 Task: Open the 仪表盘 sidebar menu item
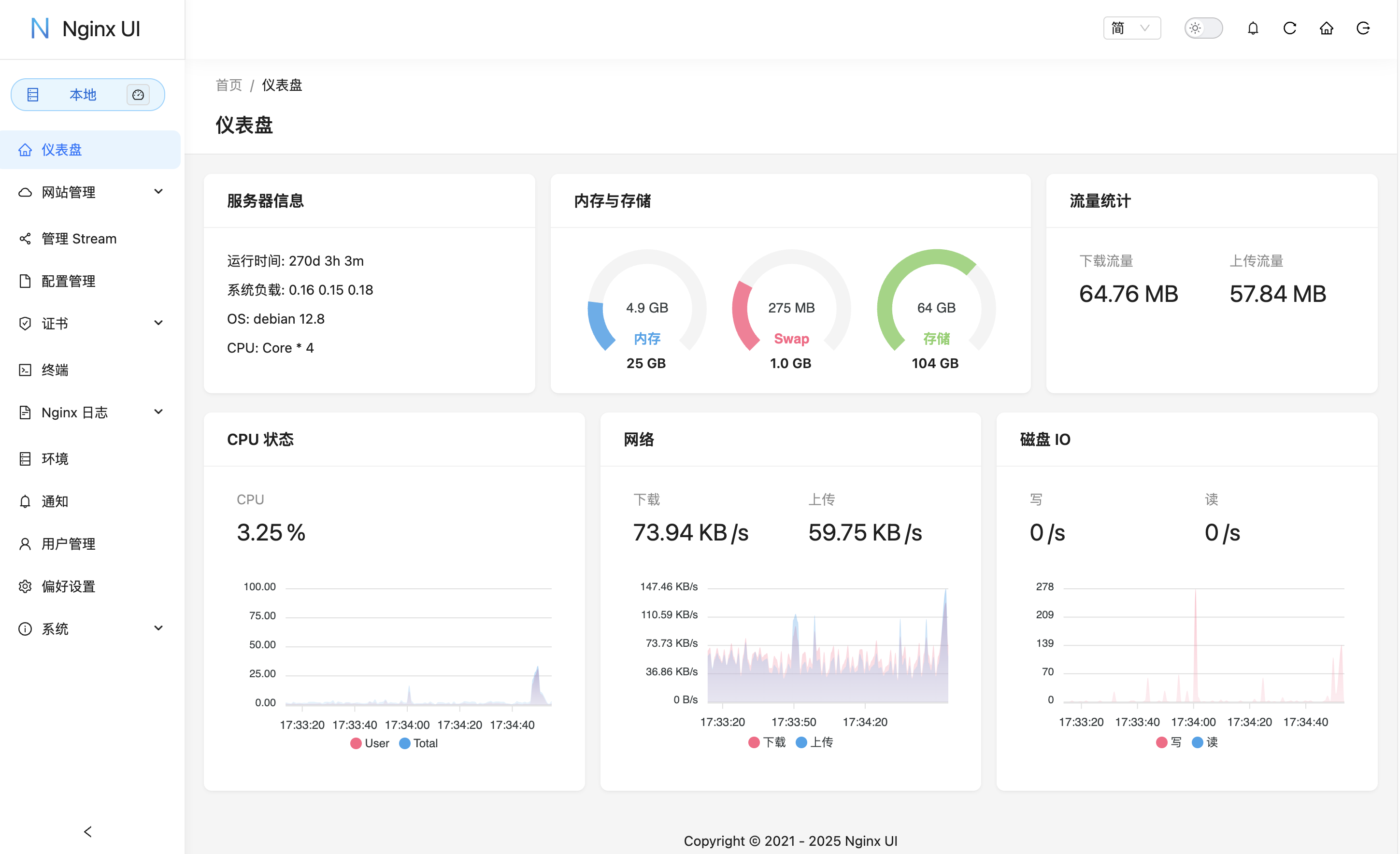pyautogui.click(x=90, y=150)
